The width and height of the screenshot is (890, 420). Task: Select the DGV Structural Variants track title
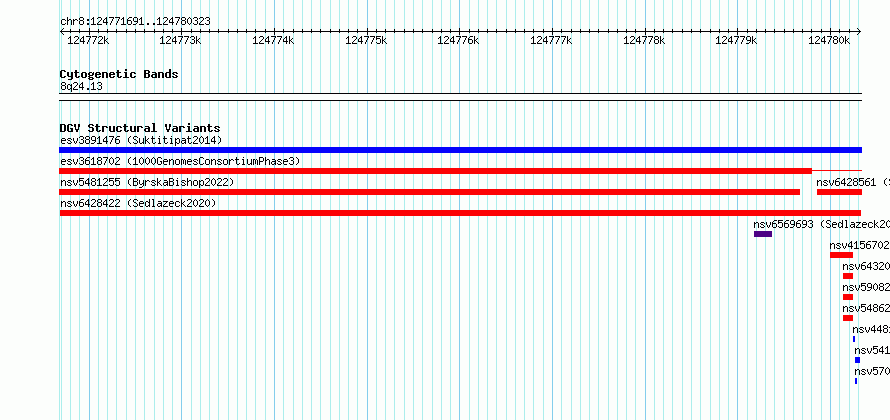[x=140, y=128]
